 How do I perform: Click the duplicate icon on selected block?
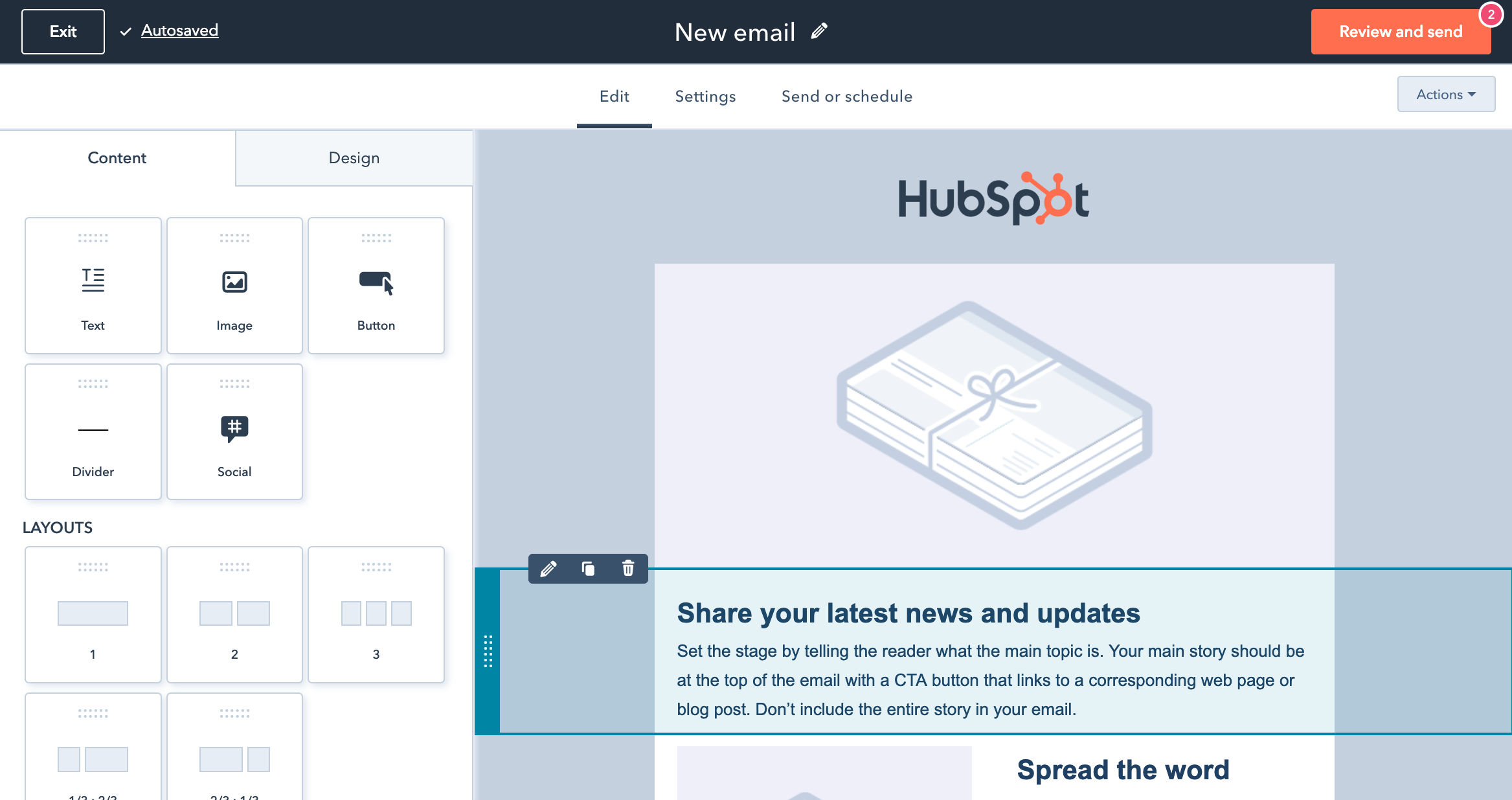click(x=588, y=569)
